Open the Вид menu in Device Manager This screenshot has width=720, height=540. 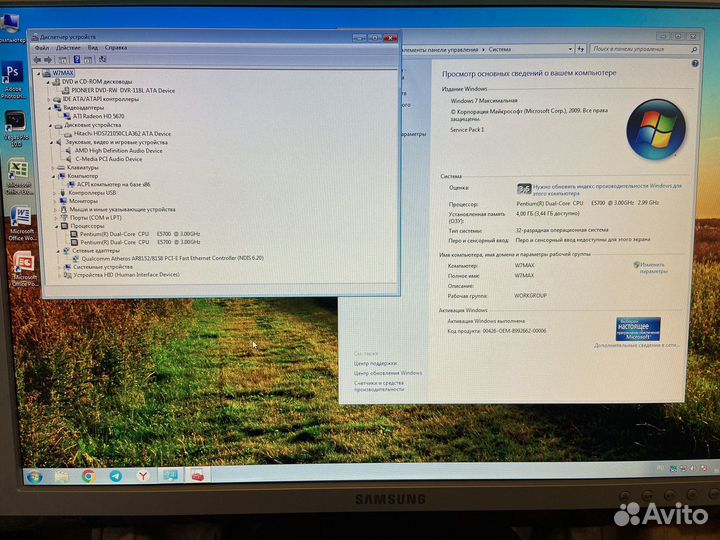pos(92,48)
